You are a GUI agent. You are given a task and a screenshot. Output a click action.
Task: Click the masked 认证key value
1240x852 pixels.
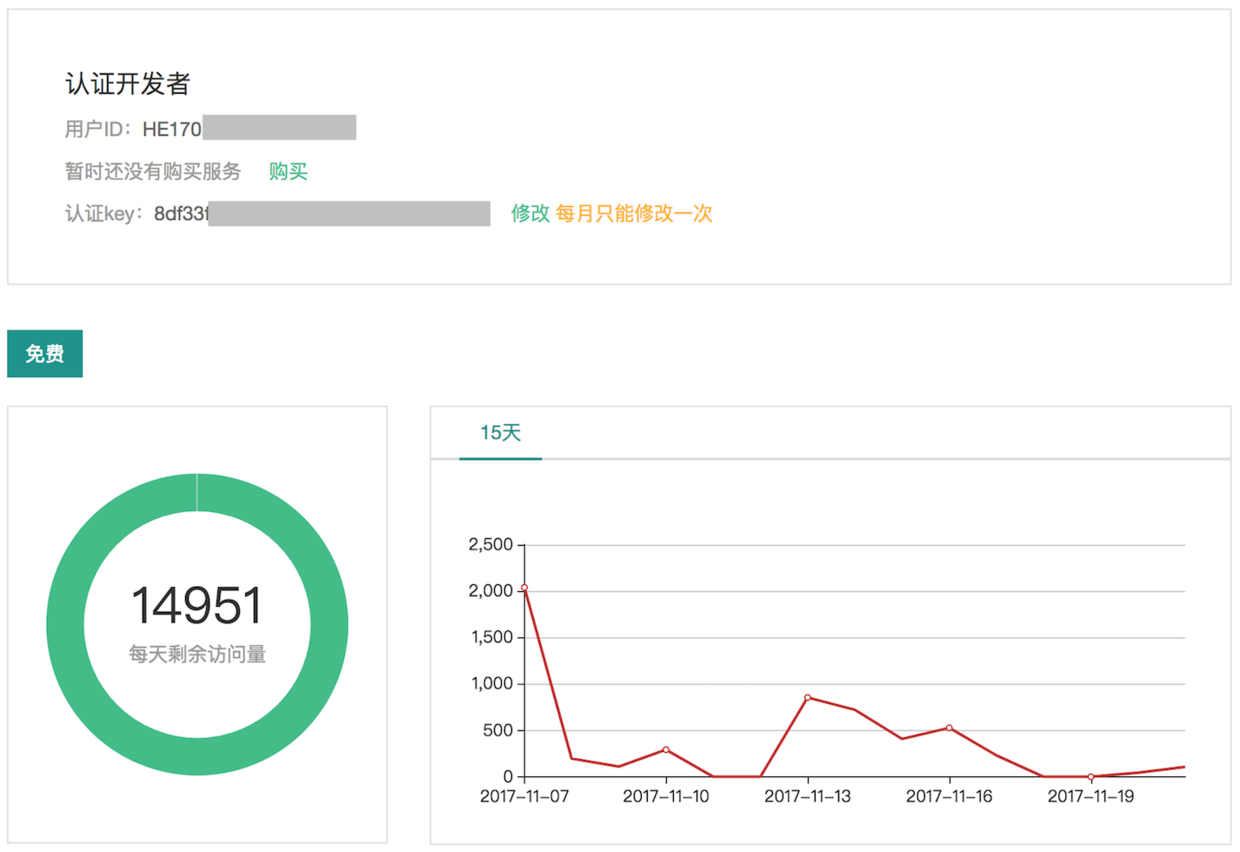[x=349, y=213]
